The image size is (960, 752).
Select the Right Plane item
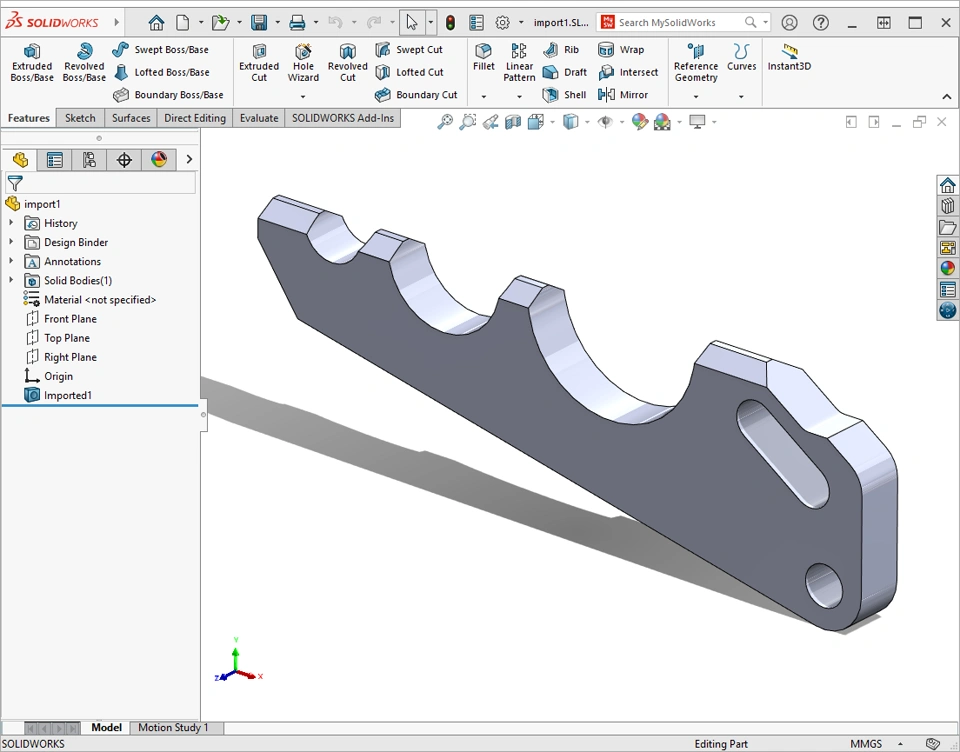(x=61, y=357)
